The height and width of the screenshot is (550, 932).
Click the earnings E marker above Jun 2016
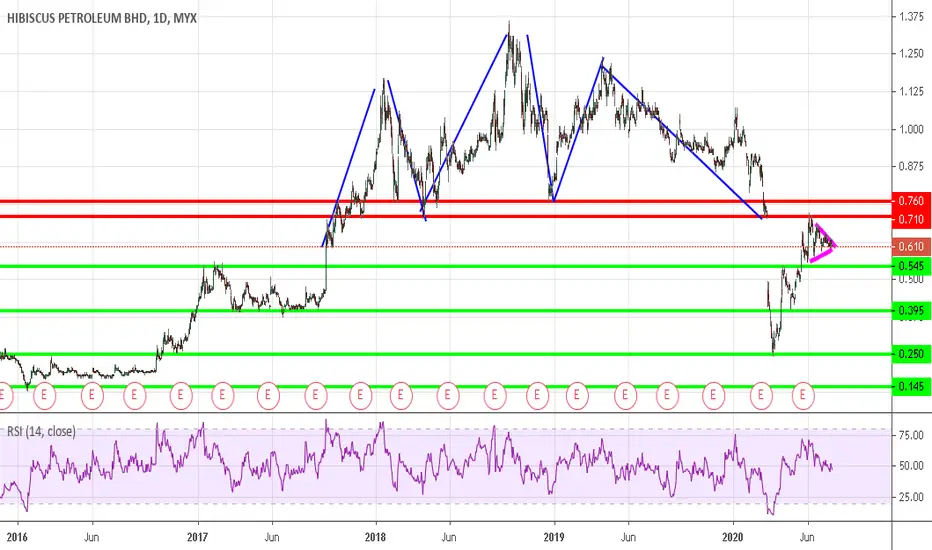[92, 394]
